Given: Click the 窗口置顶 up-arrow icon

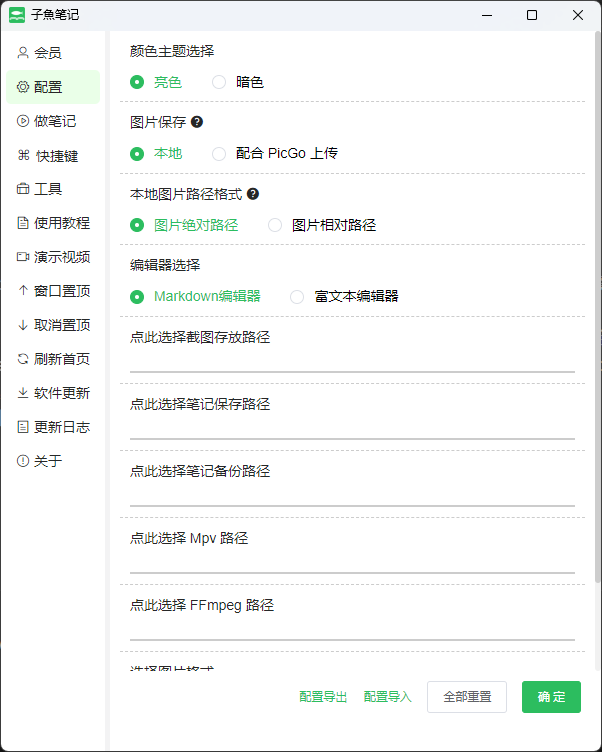Looking at the screenshot, I should coord(23,291).
